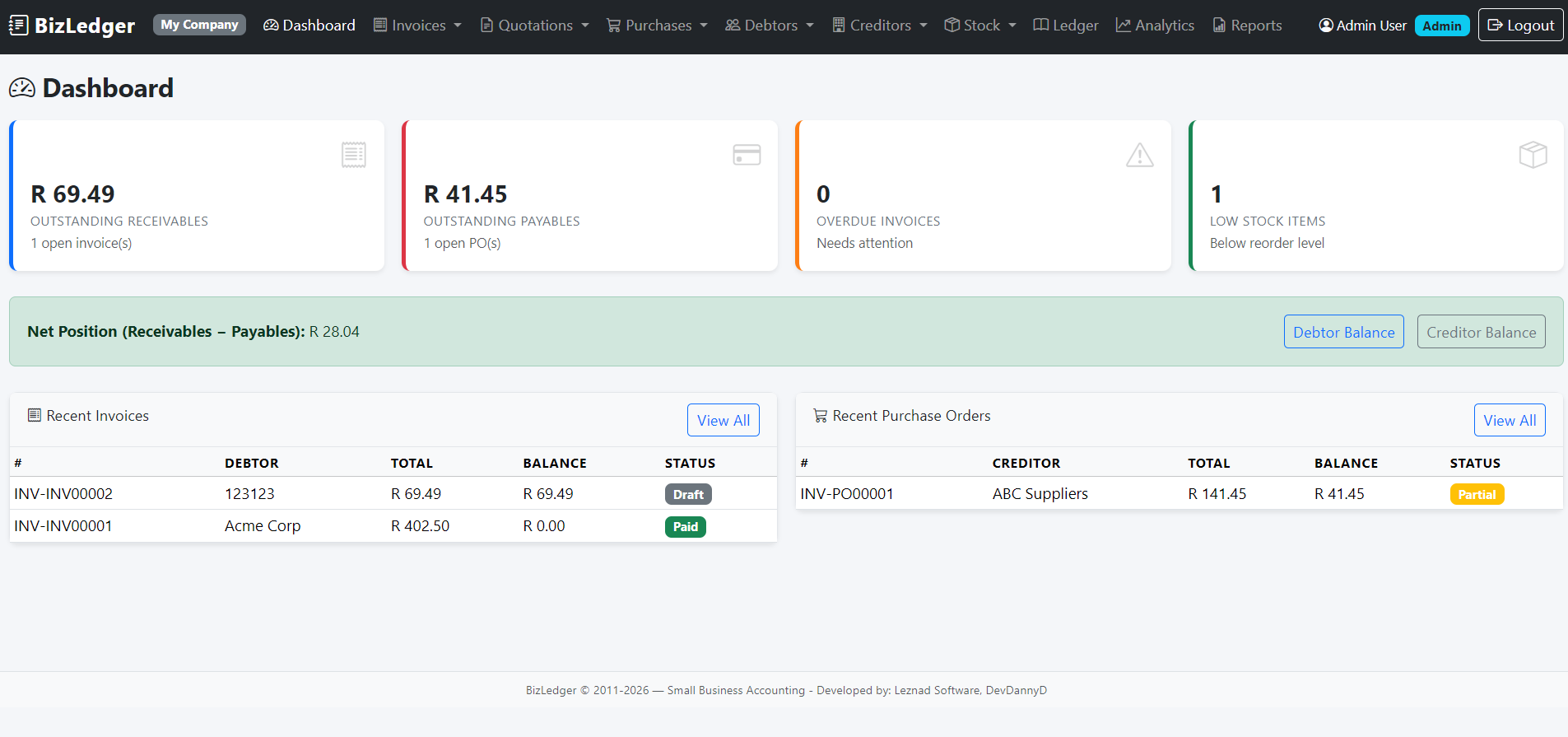This screenshot has height=737, width=1568.
Task: Expand the Debtors dropdown caret
Action: click(810, 26)
